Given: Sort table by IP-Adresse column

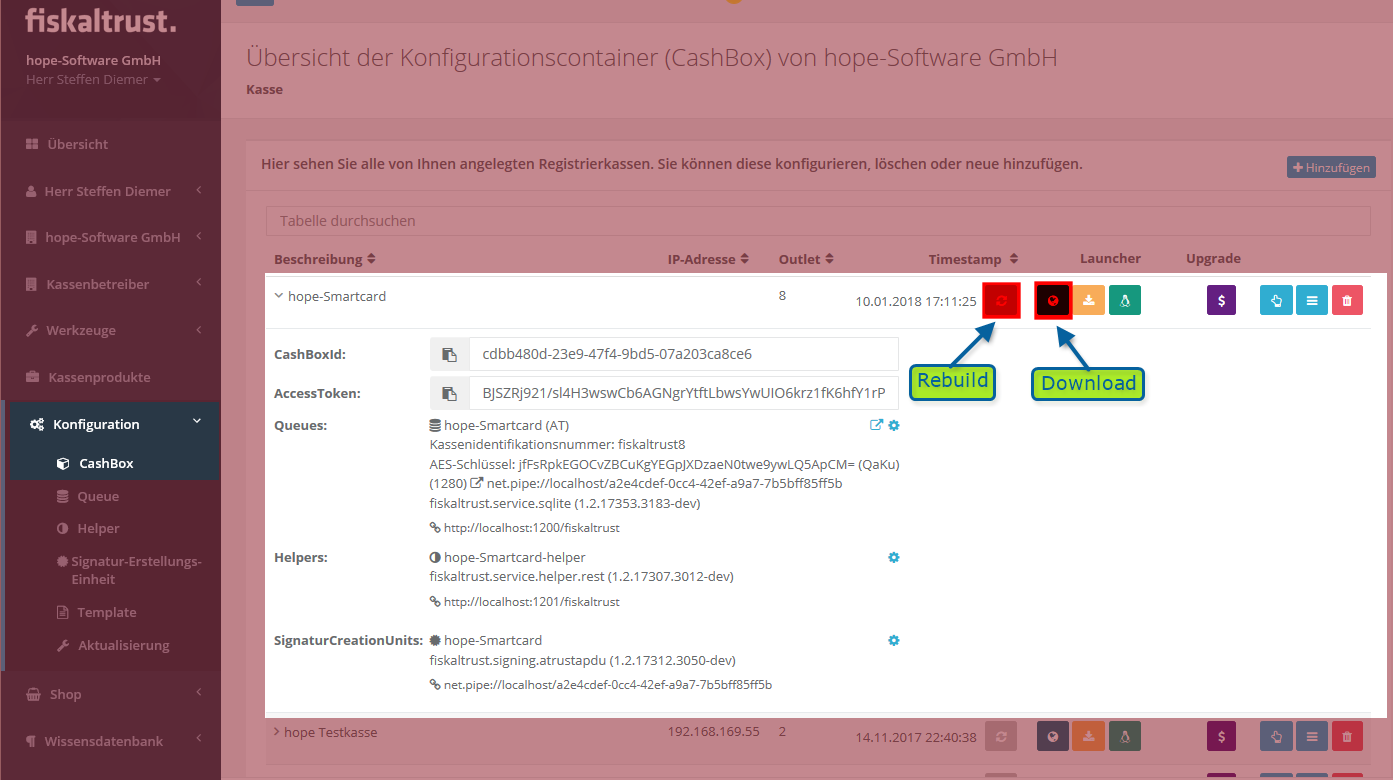Looking at the screenshot, I should [708, 259].
